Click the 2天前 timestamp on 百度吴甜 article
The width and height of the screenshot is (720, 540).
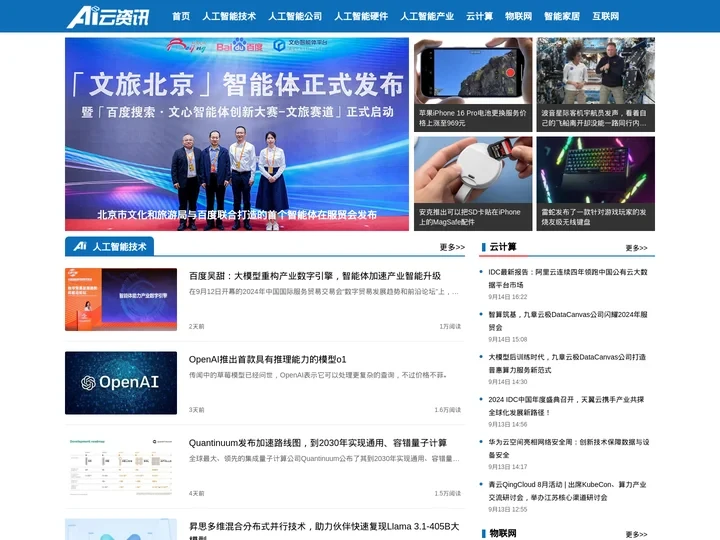tap(197, 326)
